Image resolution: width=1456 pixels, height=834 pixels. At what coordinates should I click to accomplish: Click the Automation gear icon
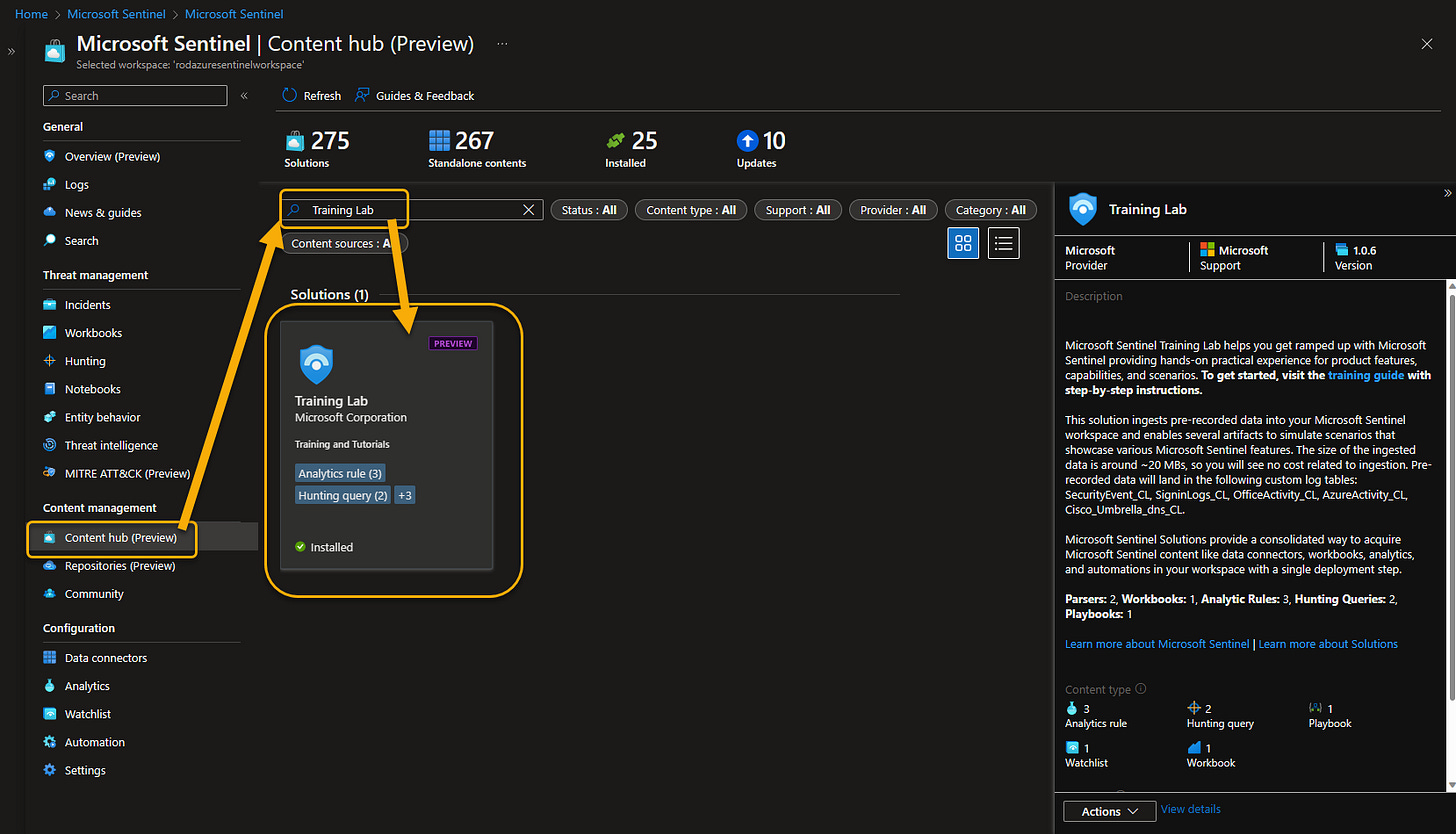[x=50, y=742]
